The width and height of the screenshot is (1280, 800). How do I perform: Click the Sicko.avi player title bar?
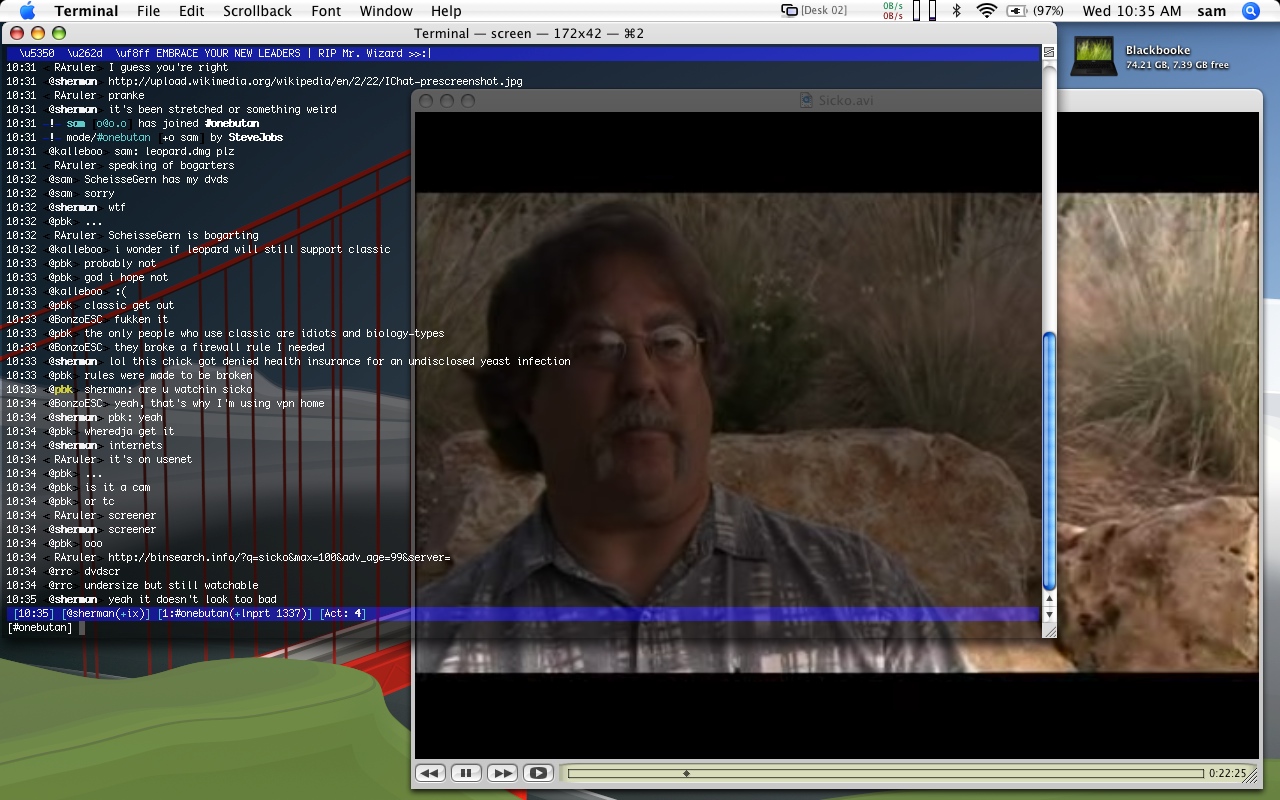click(838, 100)
